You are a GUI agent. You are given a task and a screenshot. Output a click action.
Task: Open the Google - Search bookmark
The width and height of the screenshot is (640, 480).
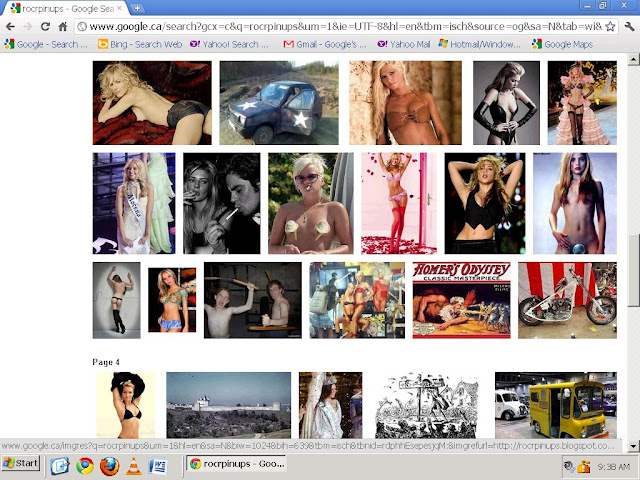pyautogui.click(x=46, y=44)
